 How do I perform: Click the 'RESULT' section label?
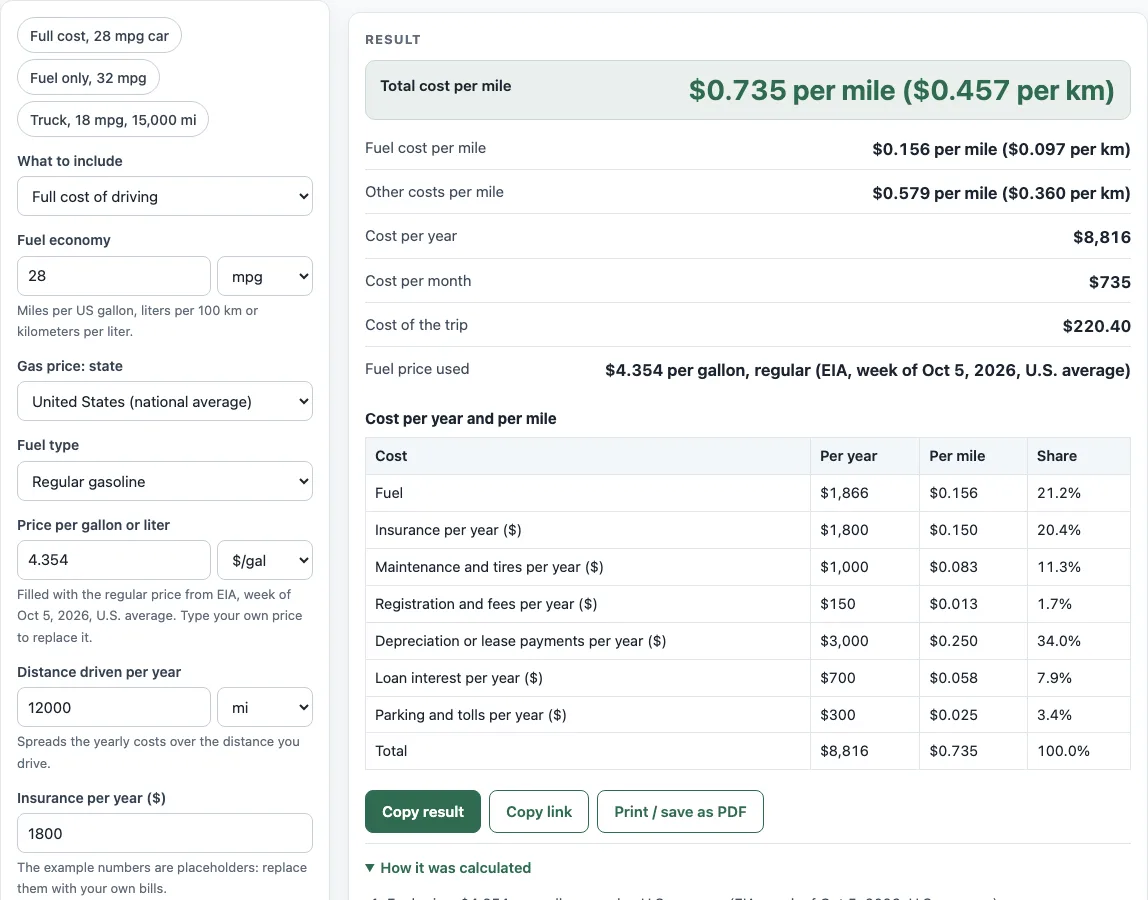click(393, 40)
